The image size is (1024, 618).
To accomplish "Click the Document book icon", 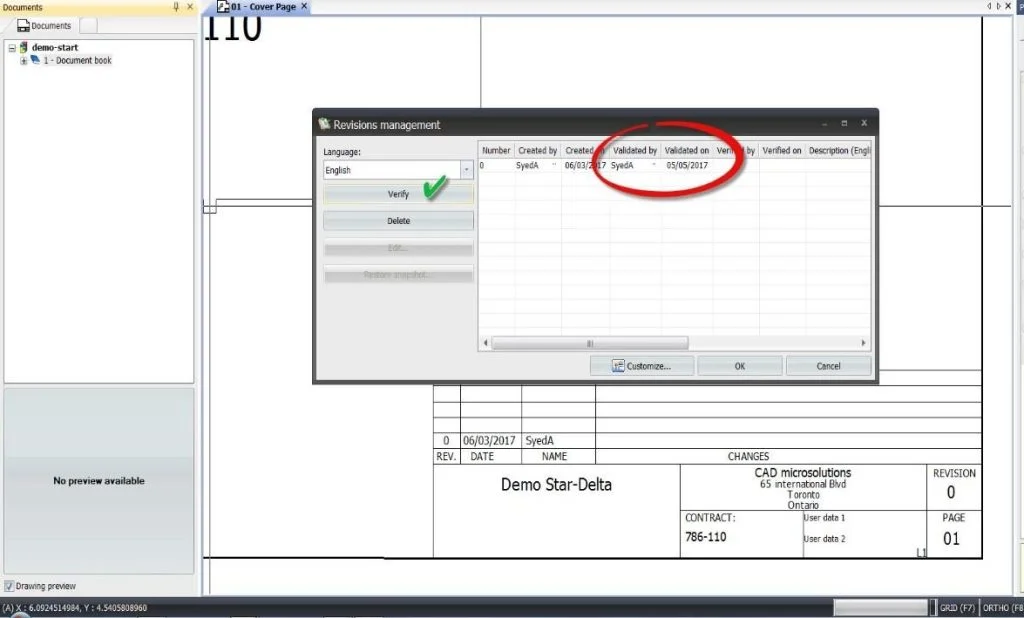I will tap(35, 60).
